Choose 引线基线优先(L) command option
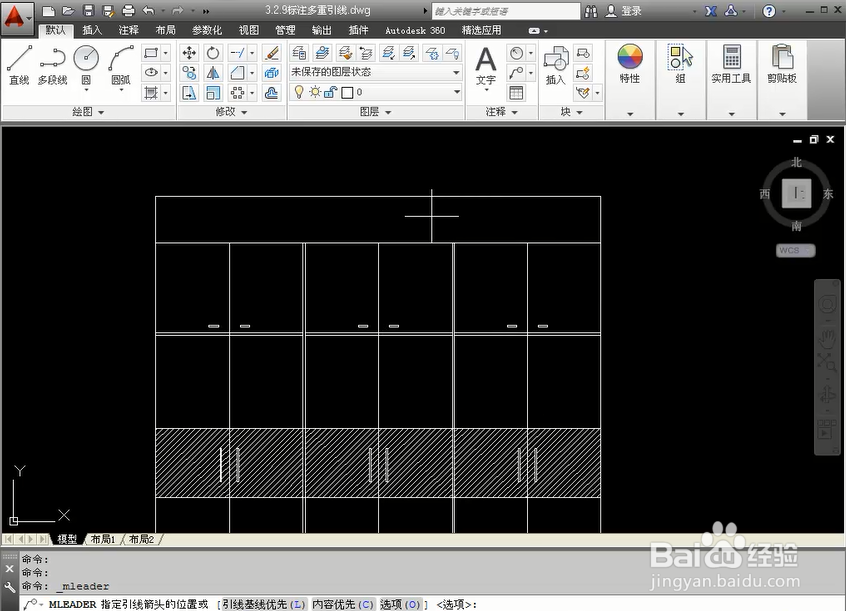The height and width of the screenshot is (611, 846). pos(264,604)
